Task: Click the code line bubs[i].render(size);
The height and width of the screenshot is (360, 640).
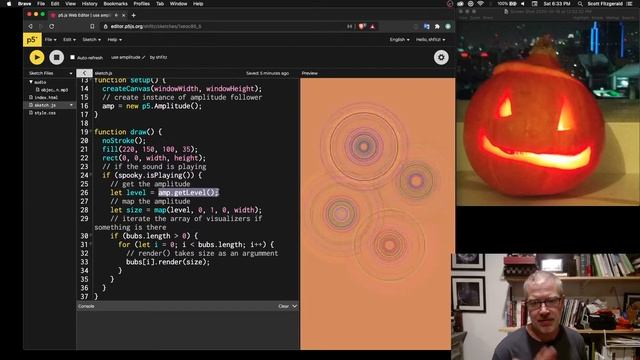Action: pos(168,262)
